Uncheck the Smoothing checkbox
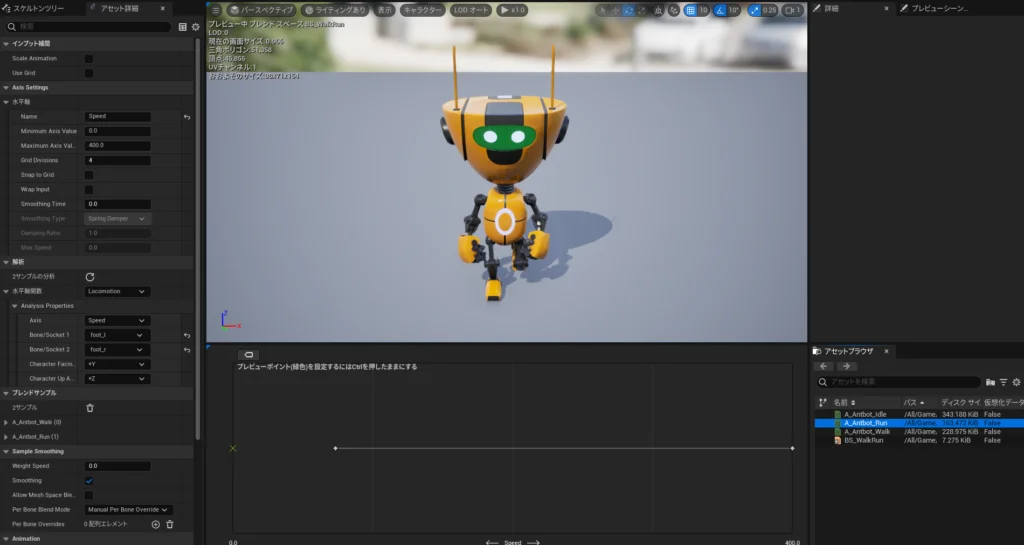Image resolution: width=1024 pixels, height=545 pixels. 89,480
